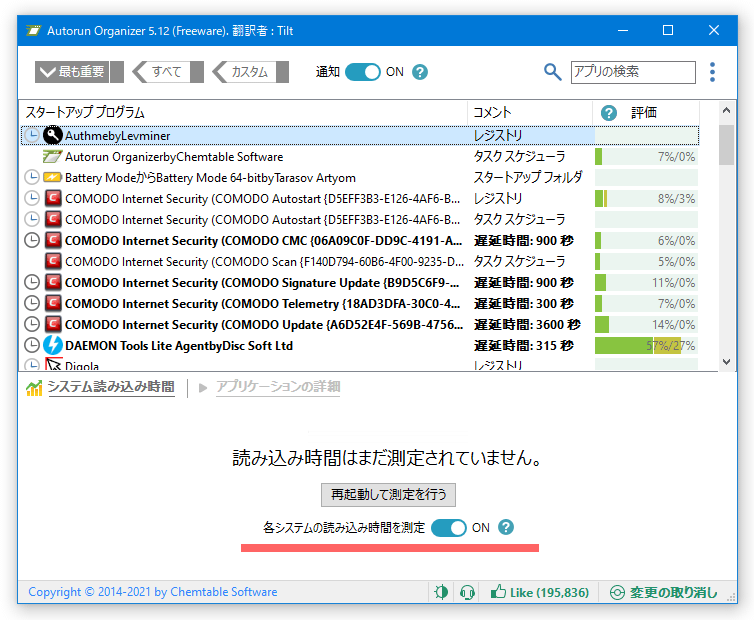The height and width of the screenshot is (620, 754).
Task: Select the Battery Mode 64-bit entry
Action: (x=360, y=177)
